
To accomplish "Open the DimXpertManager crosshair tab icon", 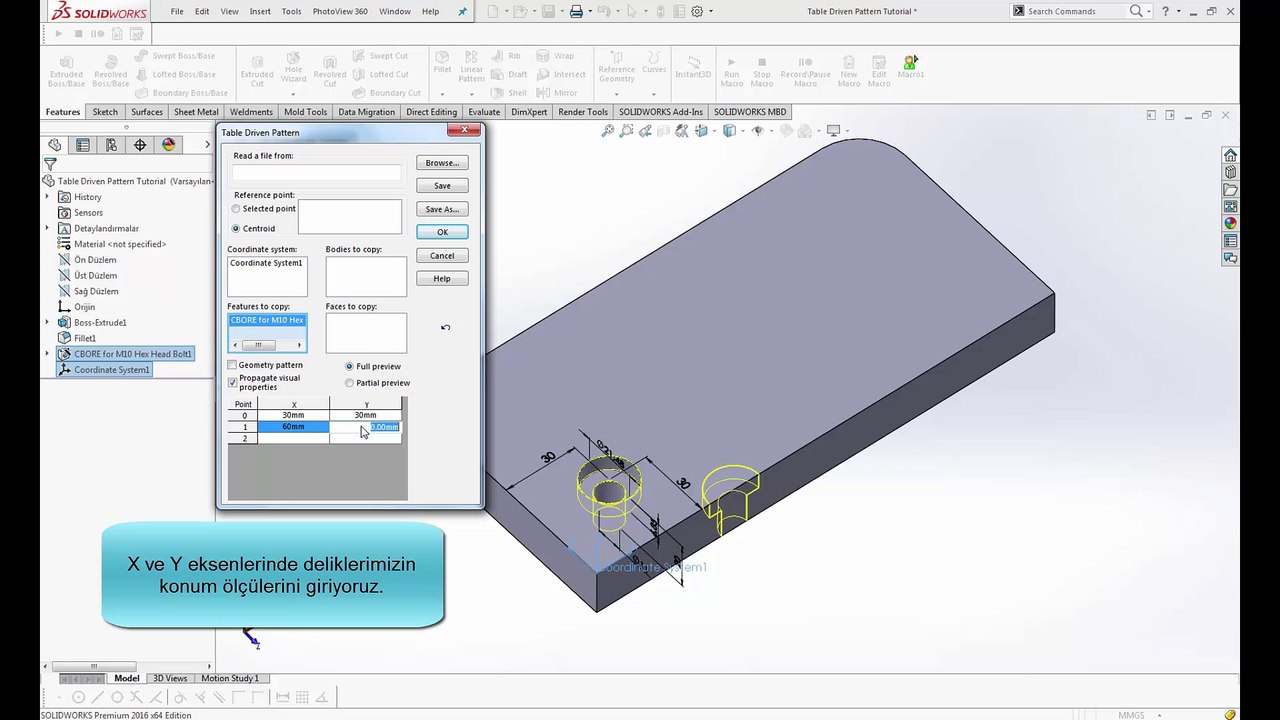I will coord(140,145).
